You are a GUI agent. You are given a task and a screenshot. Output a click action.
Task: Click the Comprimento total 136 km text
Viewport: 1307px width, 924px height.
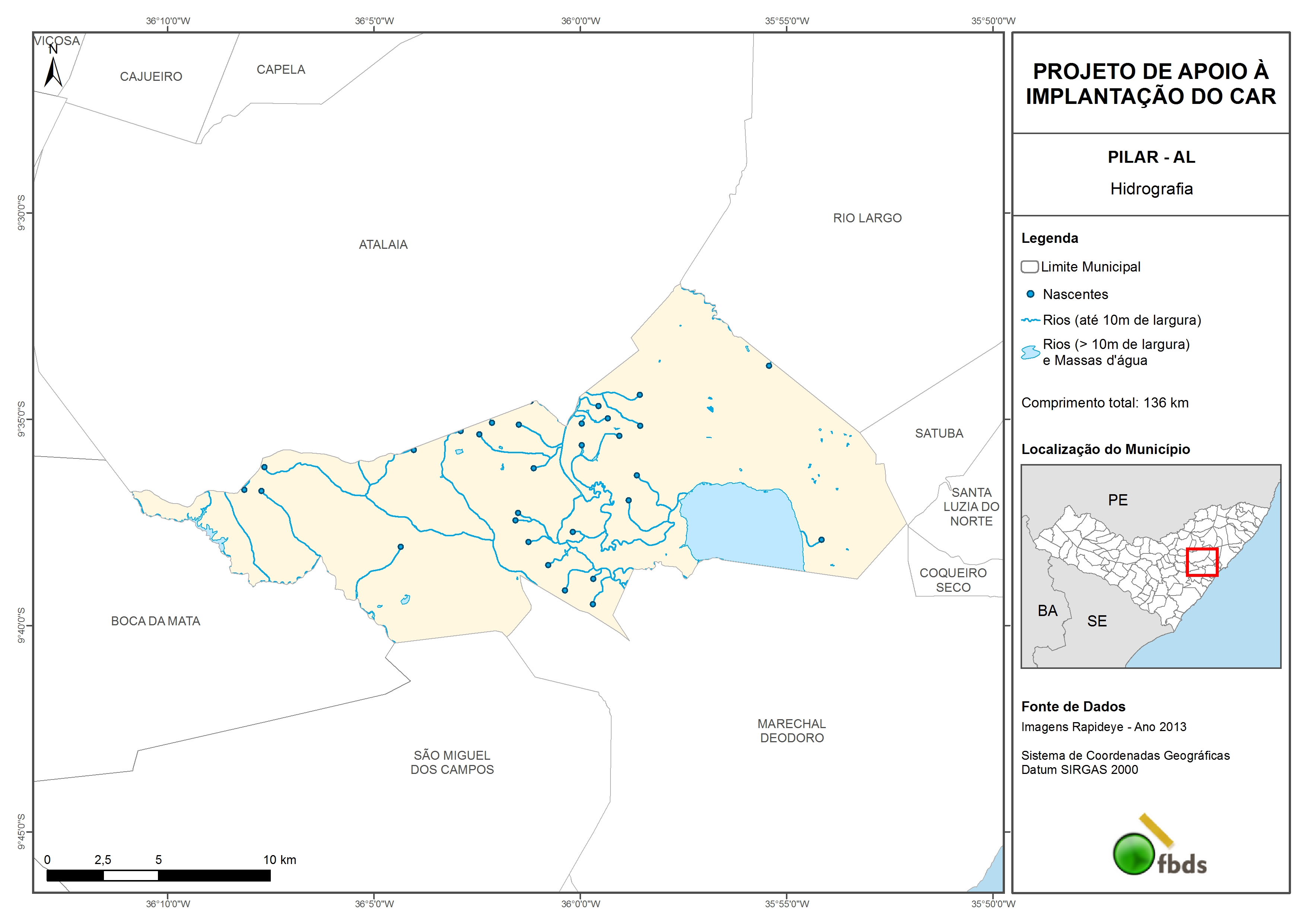pyautogui.click(x=1104, y=403)
